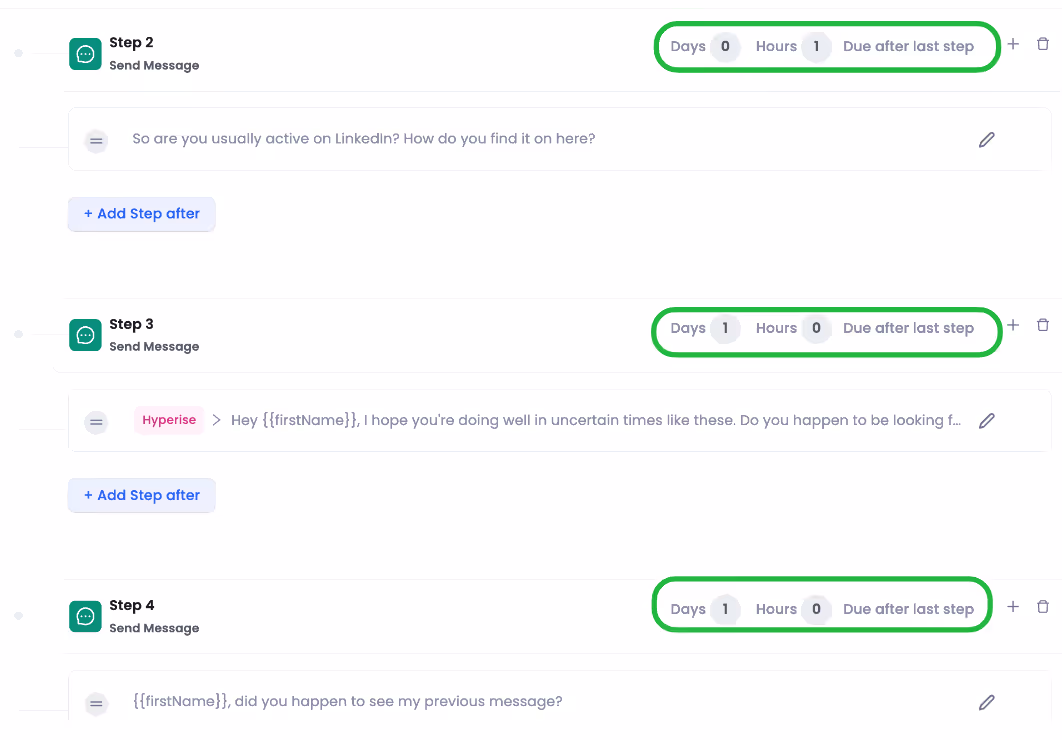
Task: Click Add Step after below Step 2
Action: [141, 214]
